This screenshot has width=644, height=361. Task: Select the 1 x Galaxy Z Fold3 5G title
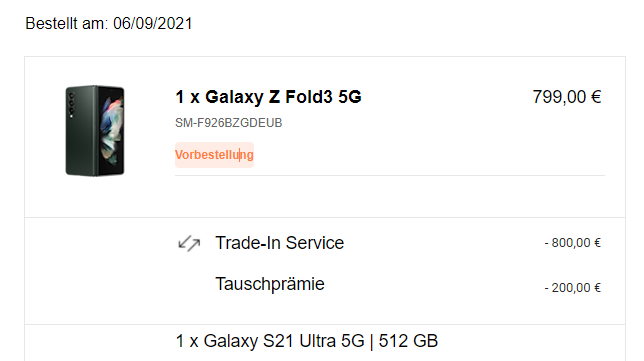point(269,97)
